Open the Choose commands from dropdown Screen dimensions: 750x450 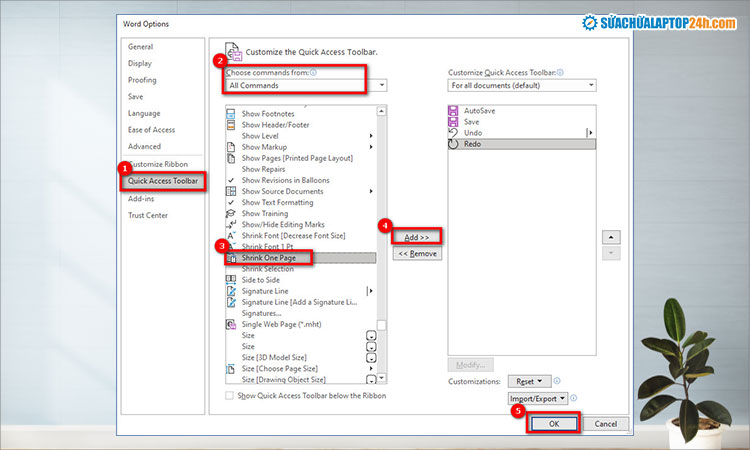coord(306,85)
